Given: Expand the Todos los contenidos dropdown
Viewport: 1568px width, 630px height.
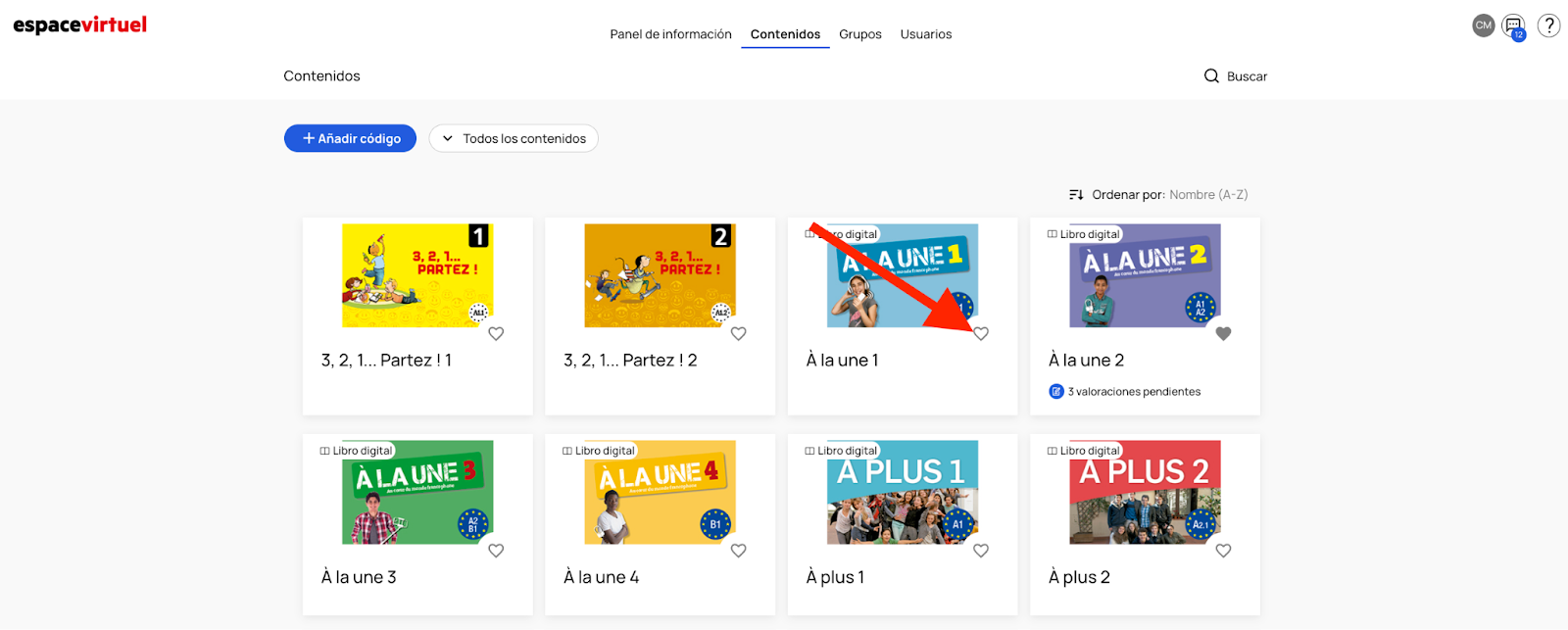Looking at the screenshot, I should (x=514, y=139).
